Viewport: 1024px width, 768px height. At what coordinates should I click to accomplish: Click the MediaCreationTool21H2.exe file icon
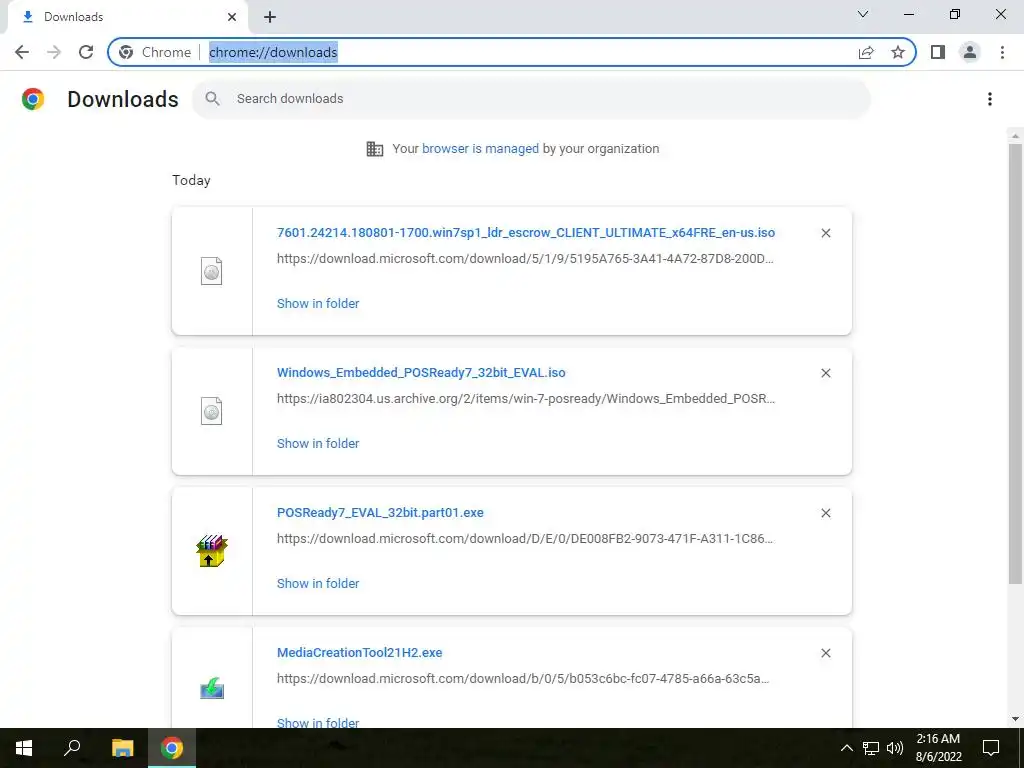212,688
